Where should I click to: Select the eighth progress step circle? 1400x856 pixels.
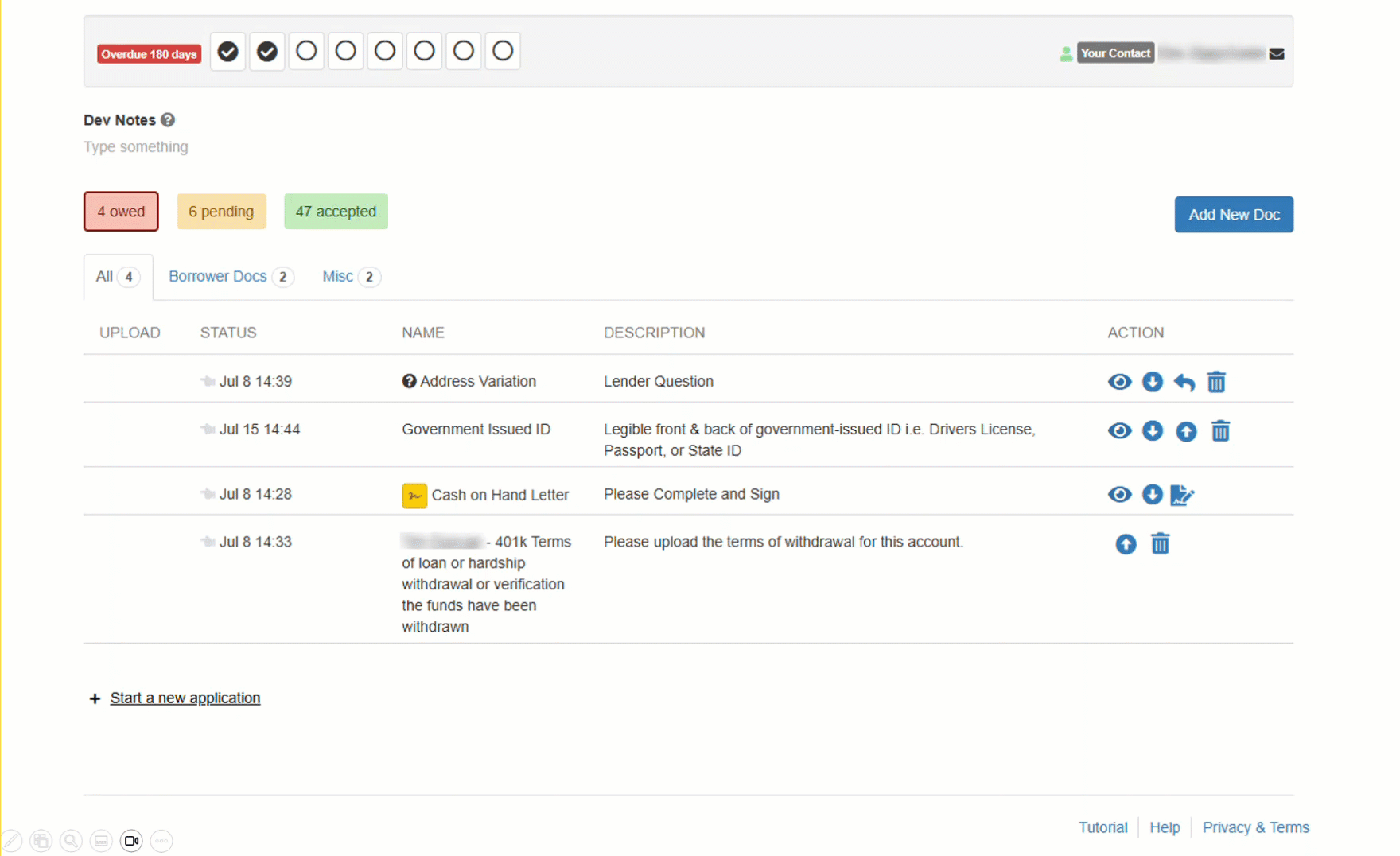click(503, 52)
